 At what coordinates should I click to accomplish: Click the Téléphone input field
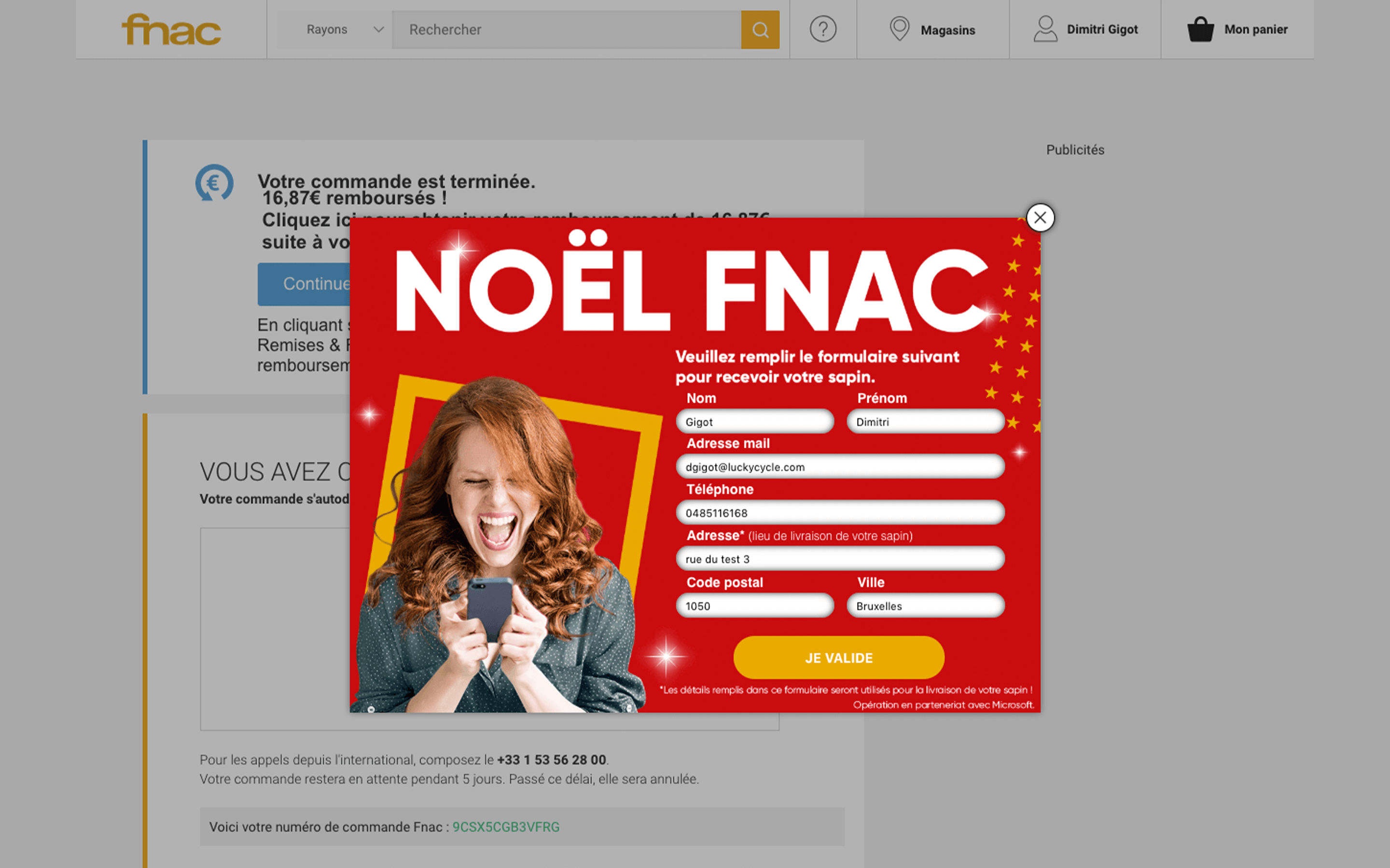tap(840, 513)
